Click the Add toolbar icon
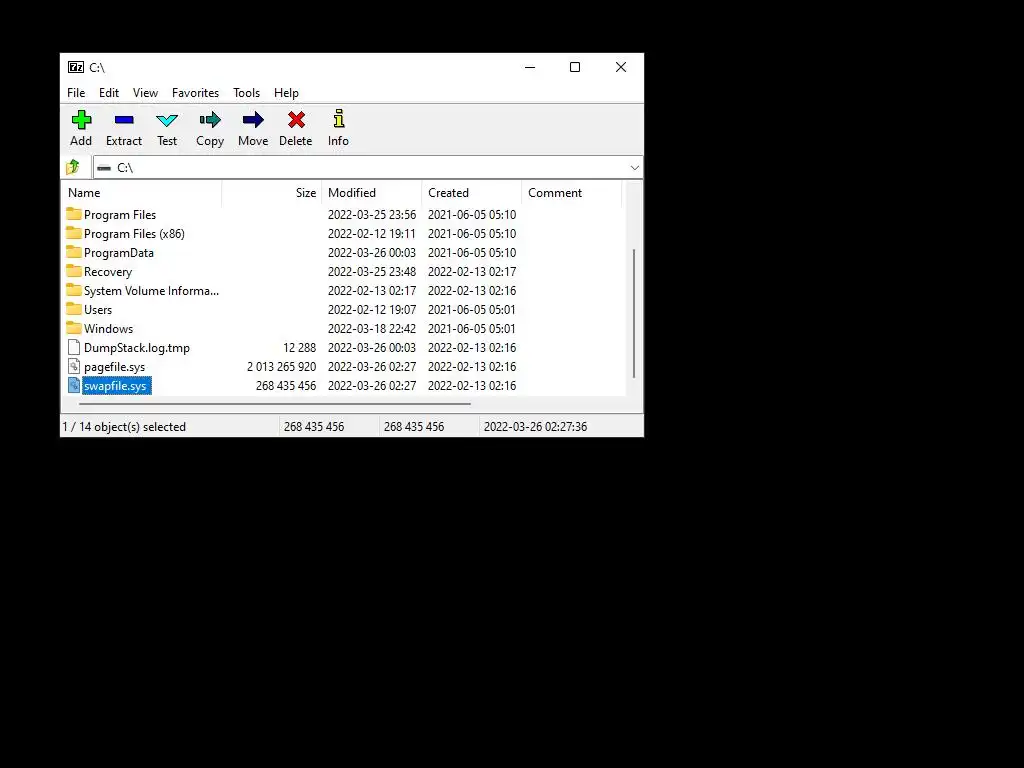This screenshot has width=1024, height=768. click(x=81, y=120)
